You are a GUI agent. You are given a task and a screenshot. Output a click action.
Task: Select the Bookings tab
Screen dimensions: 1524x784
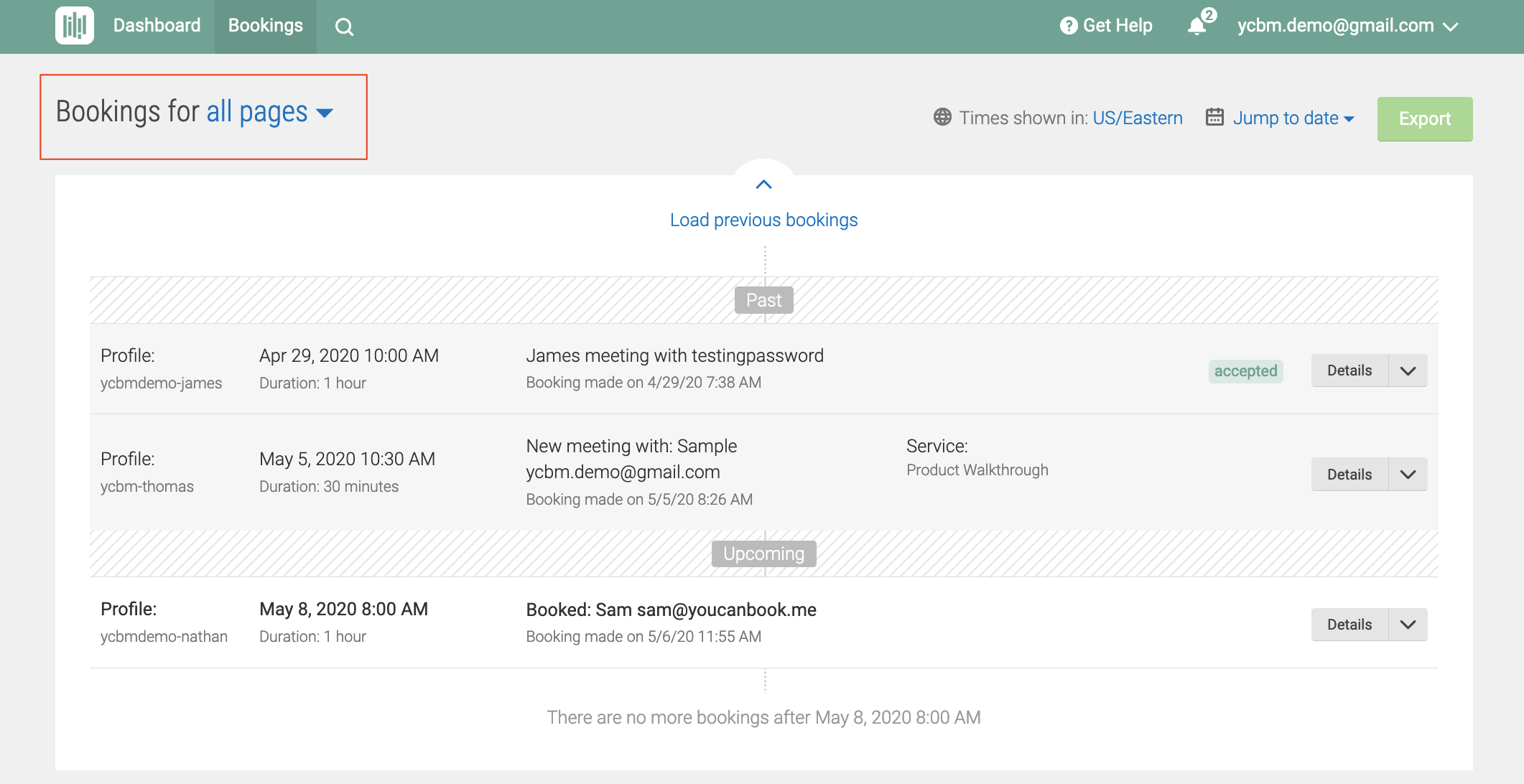coord(265,26)
